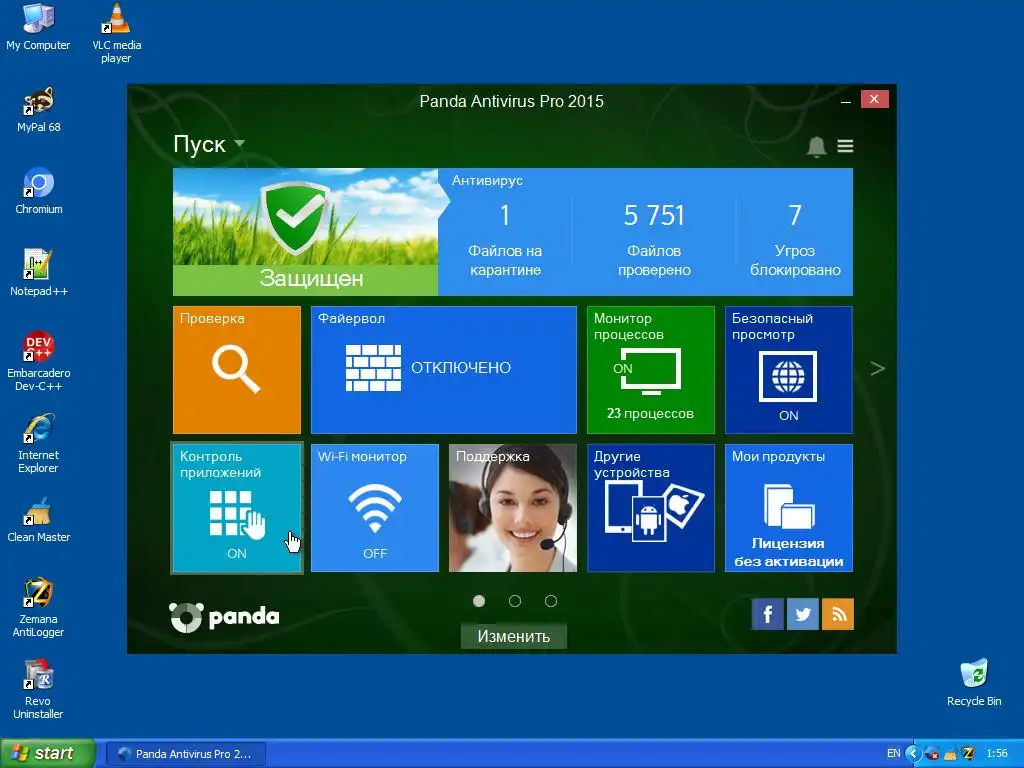Select Zemana AntiLogger desktop icon
Viewport: 1024px width, 768px height.
(39, 607)
